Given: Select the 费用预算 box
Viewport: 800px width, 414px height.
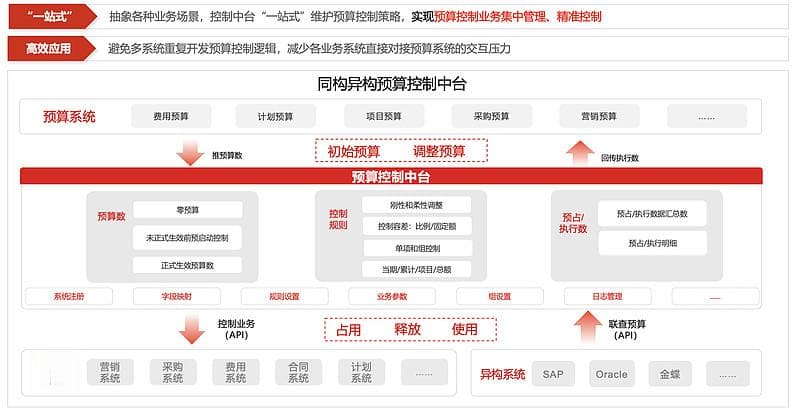Looking at the screenshot, I should [171, 116].
